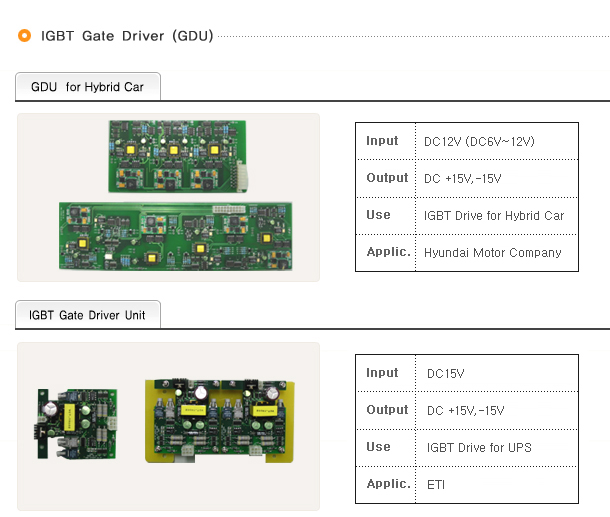Viewport: 610px width, 517px height.
Task: Open the long hybrid car GDU board photo
Action: point(175,236)
